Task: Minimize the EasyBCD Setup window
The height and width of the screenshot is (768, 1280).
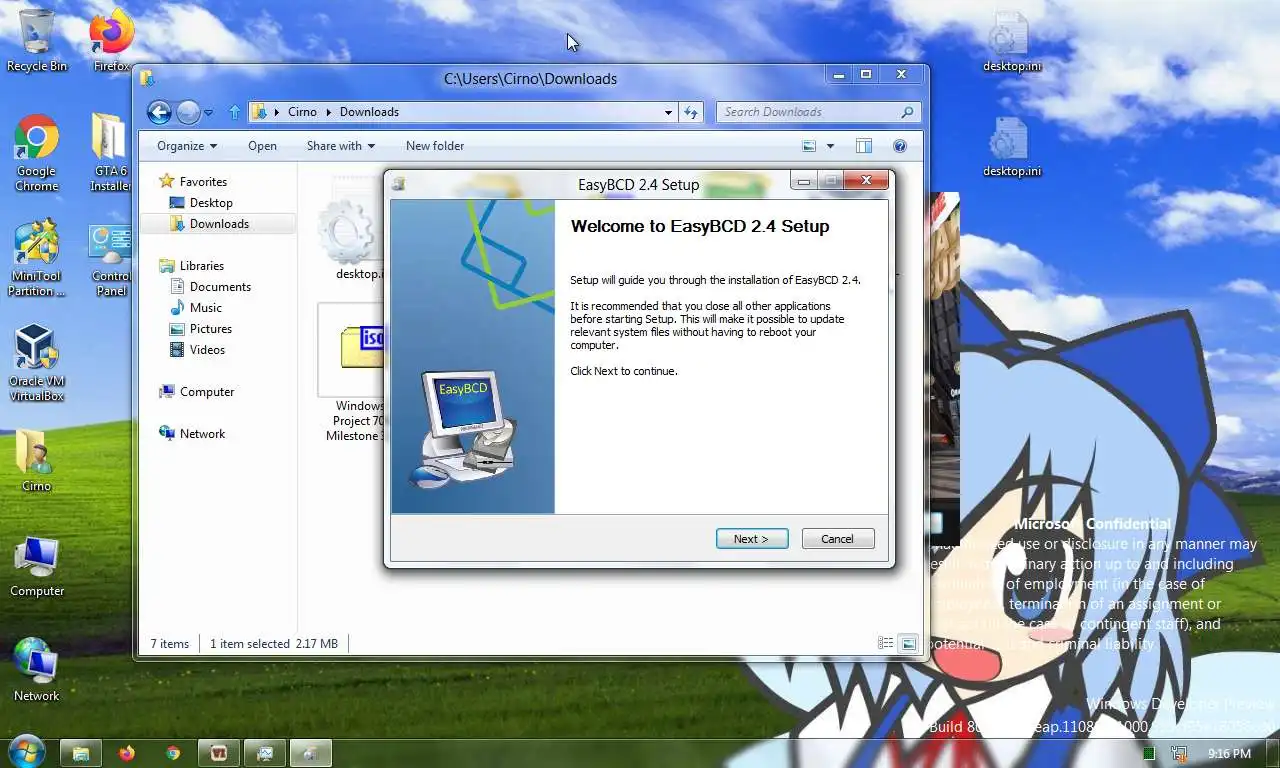Action: click(804, 181)
